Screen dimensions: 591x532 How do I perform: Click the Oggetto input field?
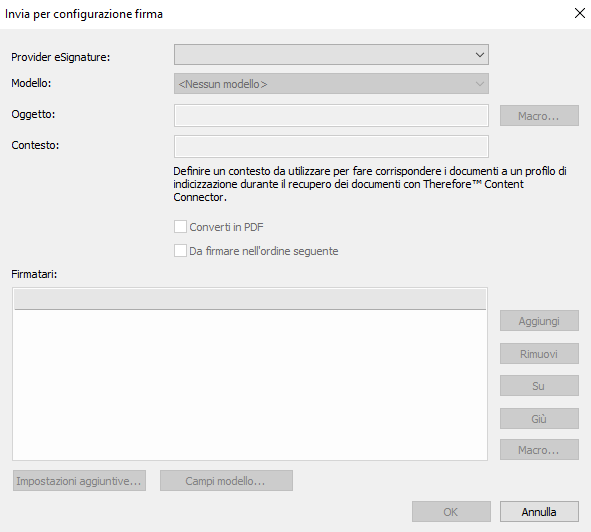pyautogui.click(x=331, y=115)
